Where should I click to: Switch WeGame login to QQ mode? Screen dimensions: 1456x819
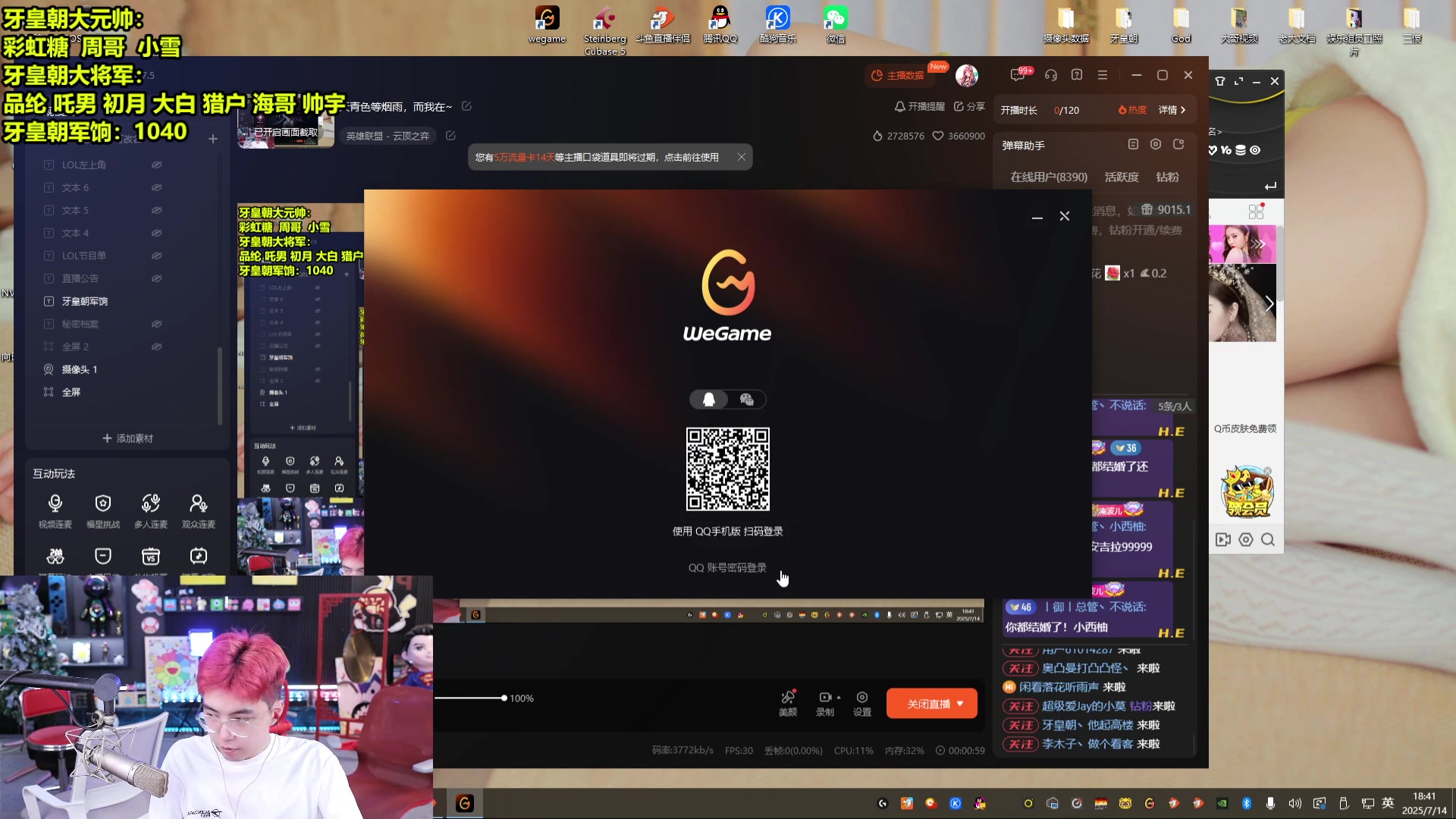point(709,400)
